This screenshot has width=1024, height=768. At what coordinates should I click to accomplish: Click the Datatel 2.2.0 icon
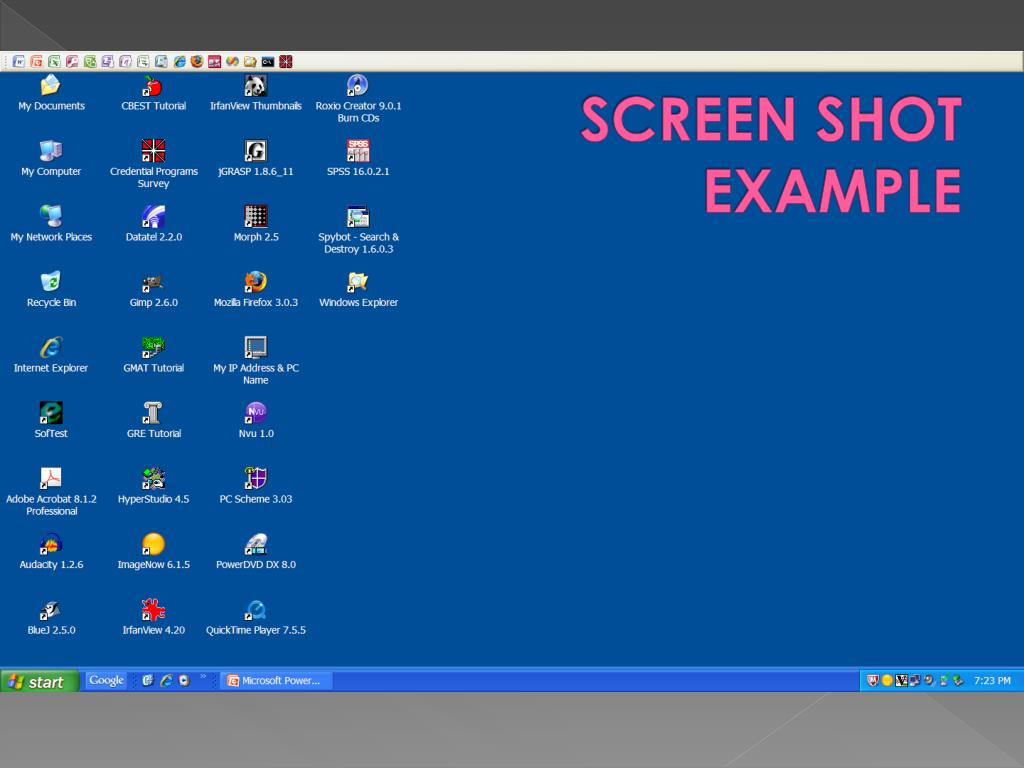click(x=153, y=224)
